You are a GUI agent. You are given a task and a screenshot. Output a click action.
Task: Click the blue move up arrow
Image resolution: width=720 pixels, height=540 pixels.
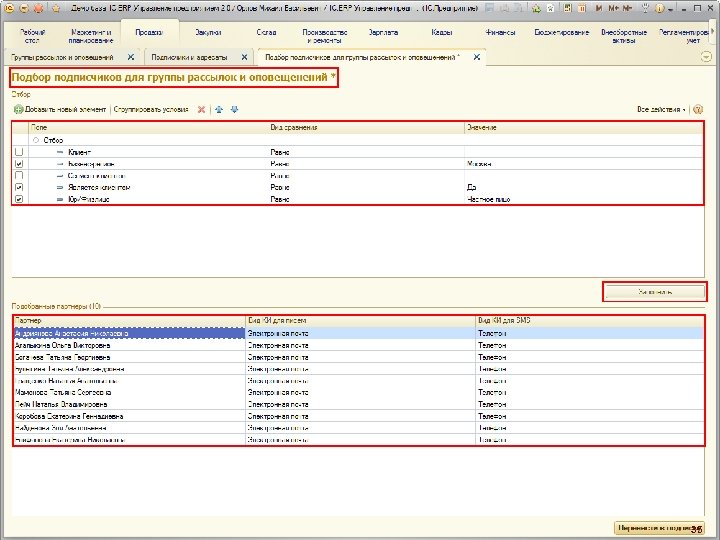tap(219, 108)
